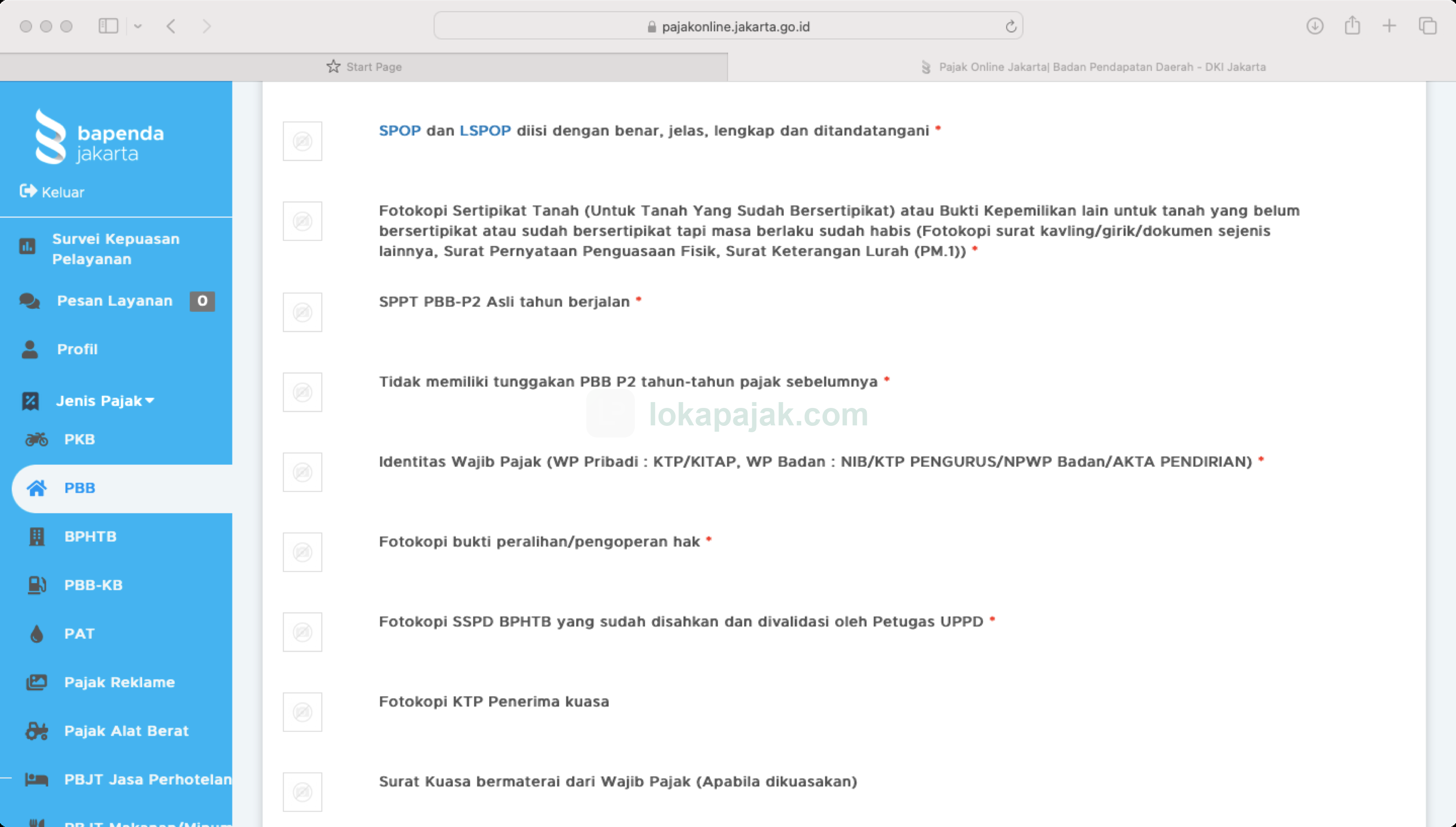This screenshot has height=827, width=1456.
Task: Switch to the Start Page tab
Action: 364,67
